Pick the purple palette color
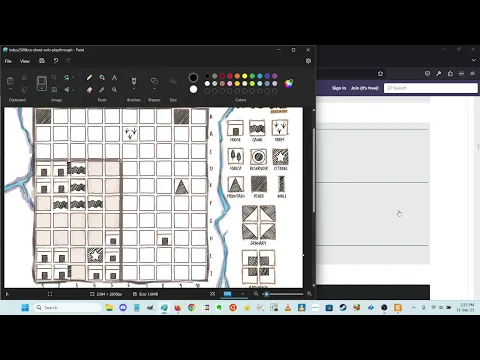 (275, 76)
